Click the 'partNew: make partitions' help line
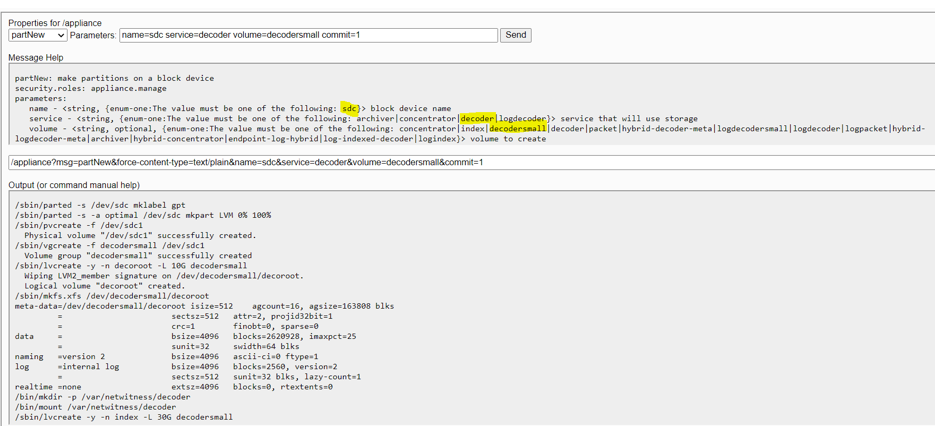935x432 pixels. click(x=114, y=78)
